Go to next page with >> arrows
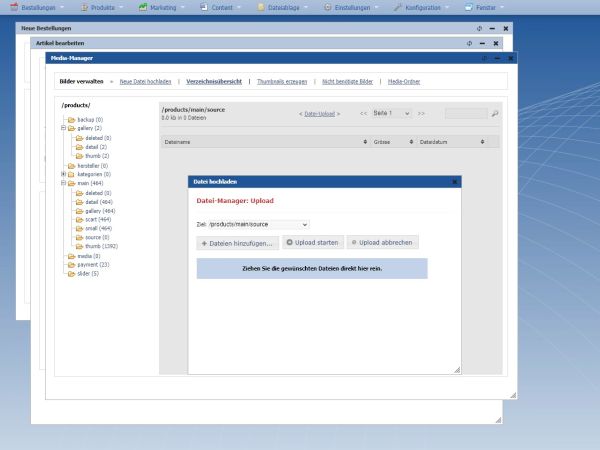The image size is (600, 450). pos(422,114)
